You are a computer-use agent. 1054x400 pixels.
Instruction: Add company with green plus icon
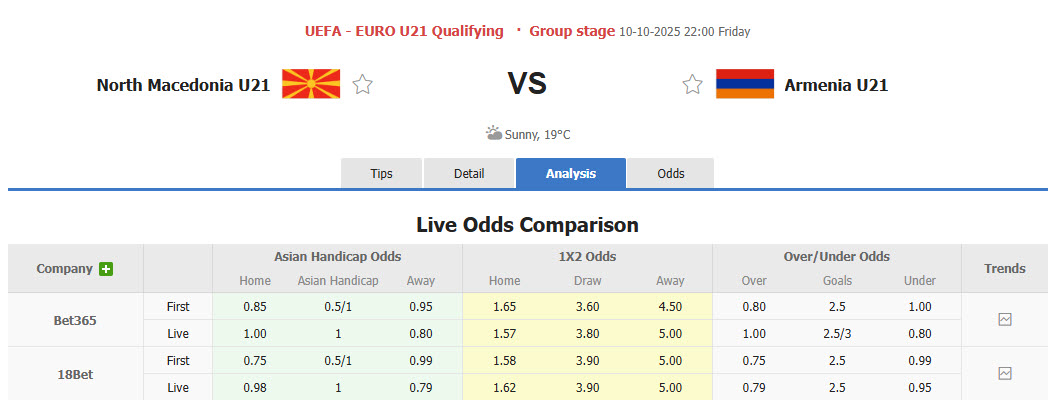click(106, 269)
